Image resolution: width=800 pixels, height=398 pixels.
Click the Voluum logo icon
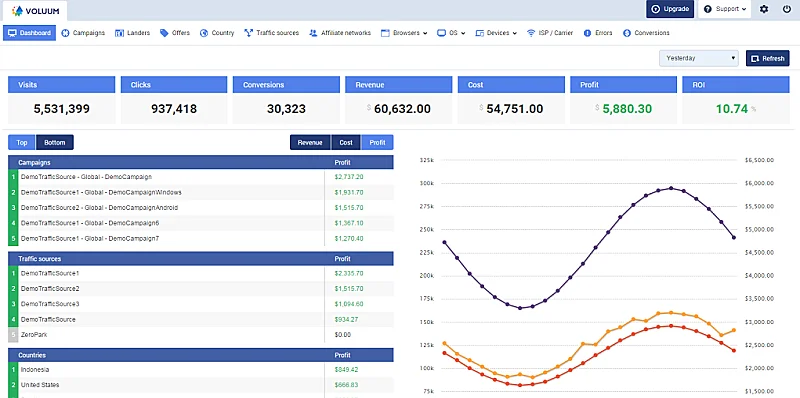[x=17, y=10]
